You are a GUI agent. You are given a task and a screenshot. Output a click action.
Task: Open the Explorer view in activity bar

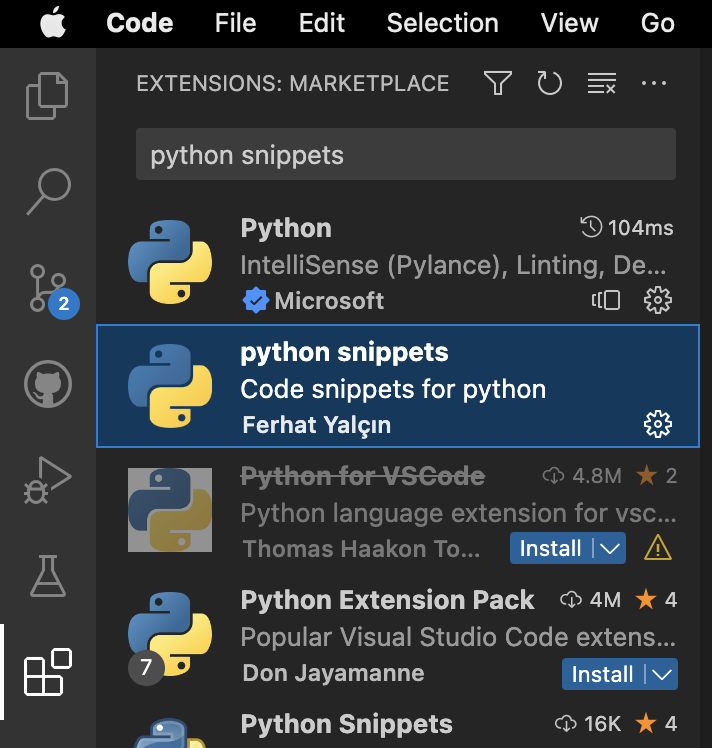point(47,95)
